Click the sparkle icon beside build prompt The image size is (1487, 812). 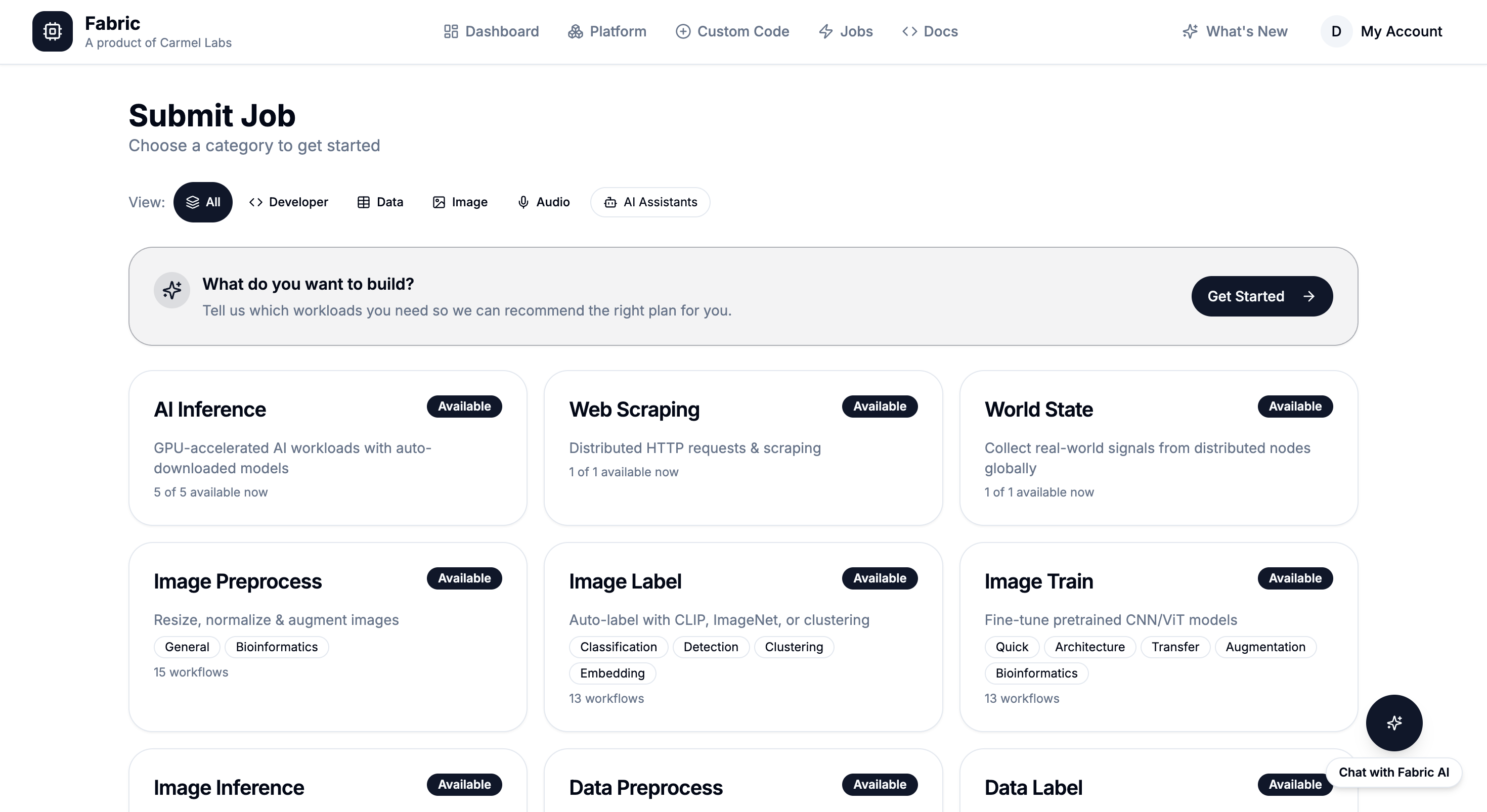point(171,290)
